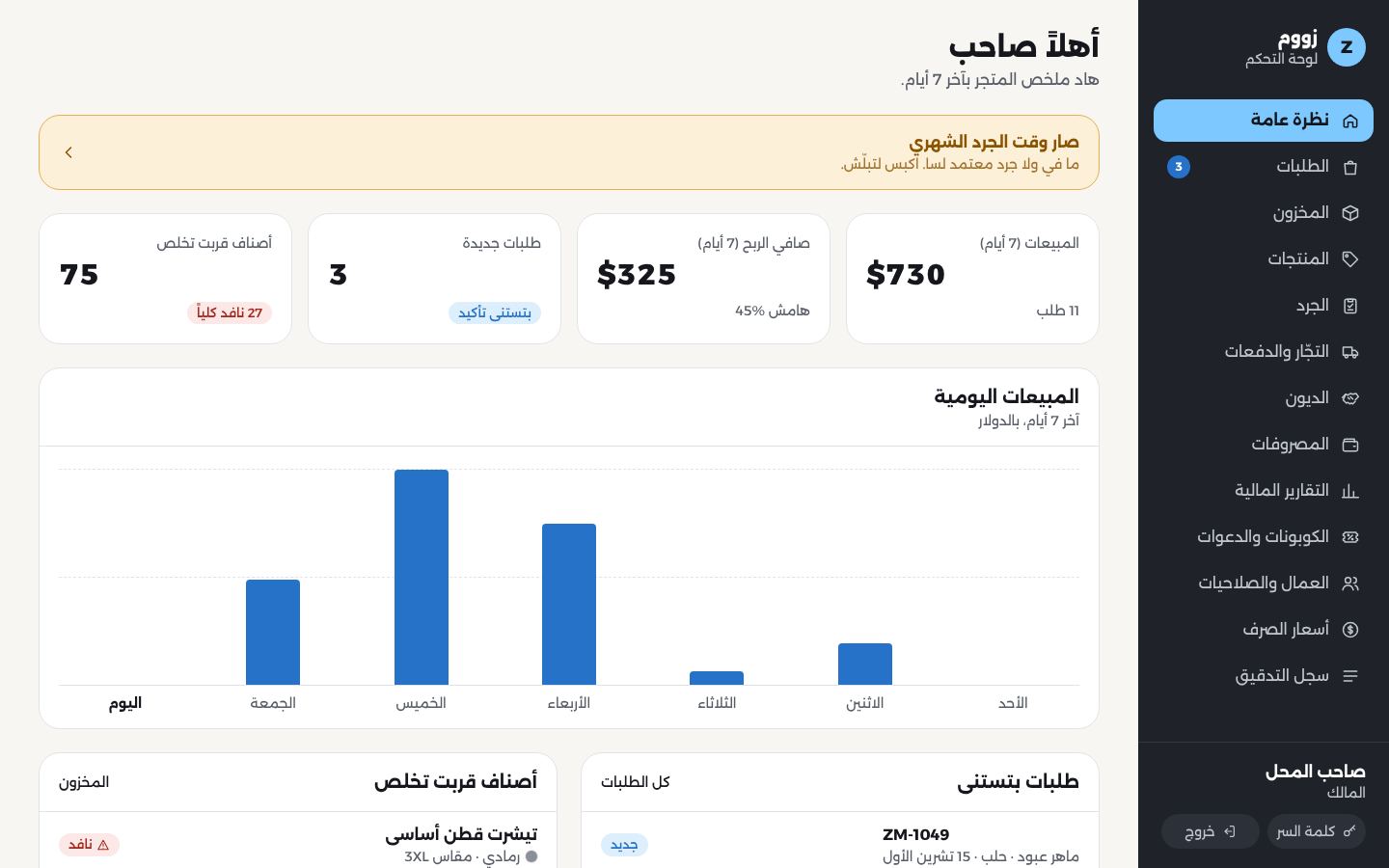Screen dimensions: 1389x868
Task: Click the 27 نافد كلياً badge
Action: tap(230, 312)
